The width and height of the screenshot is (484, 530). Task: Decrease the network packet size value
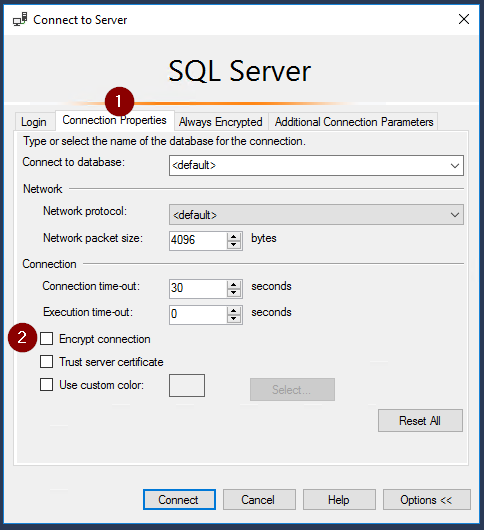234,245
